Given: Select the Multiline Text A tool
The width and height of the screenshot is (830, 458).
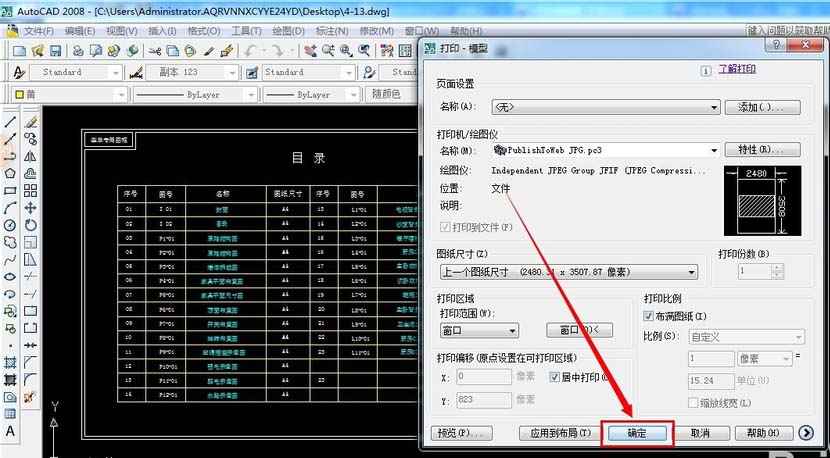Looking at the screenshot, I should point(10,432).
